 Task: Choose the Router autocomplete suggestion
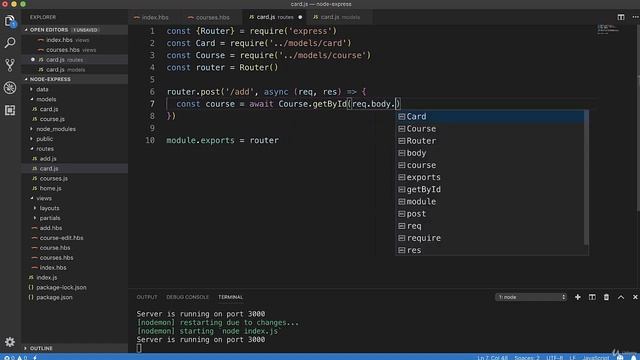[x=490, y=141]
